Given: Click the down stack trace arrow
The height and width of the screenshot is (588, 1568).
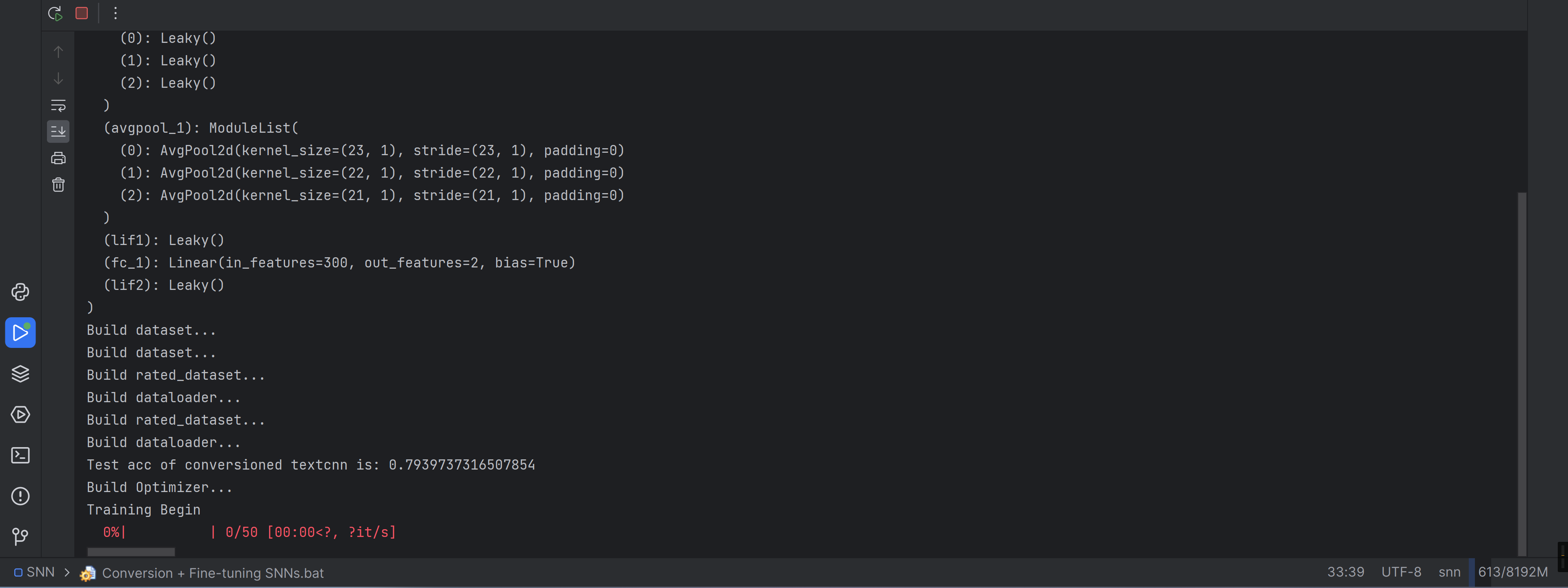Looking at the screenshot, I should pyautogui.click(x=58, y=78).
